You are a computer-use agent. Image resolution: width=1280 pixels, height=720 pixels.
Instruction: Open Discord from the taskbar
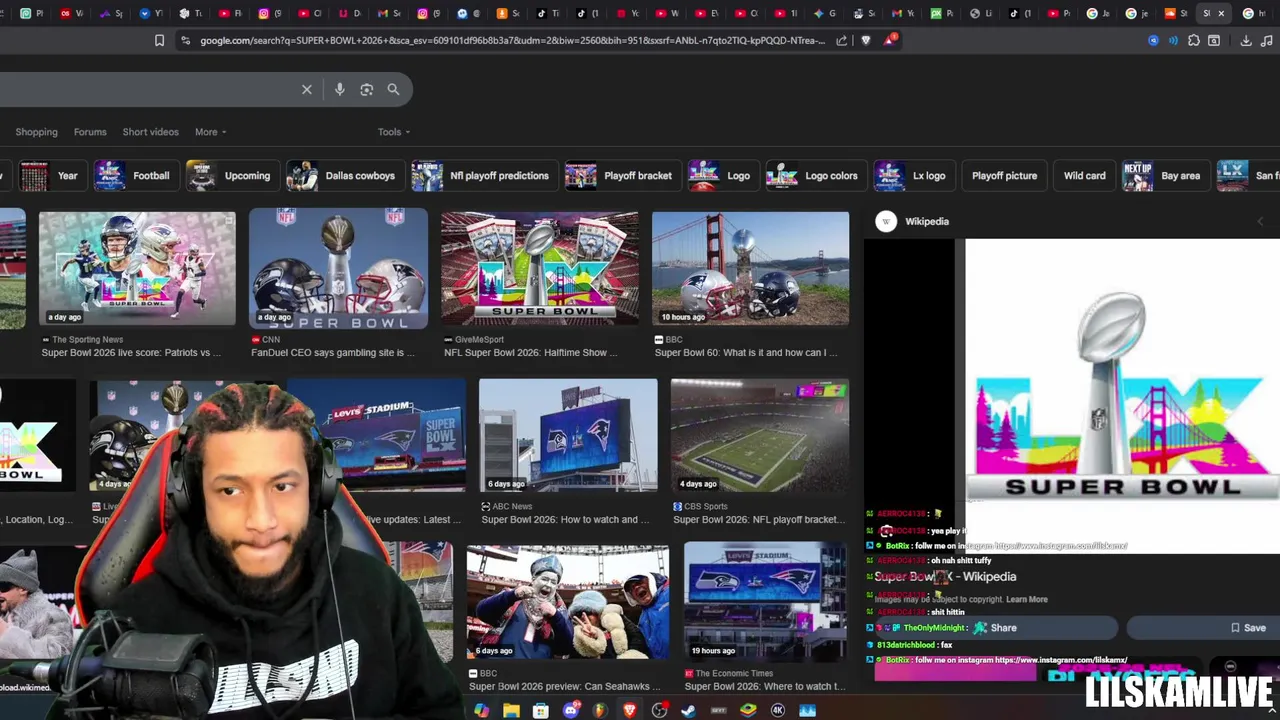click(571, 711)
